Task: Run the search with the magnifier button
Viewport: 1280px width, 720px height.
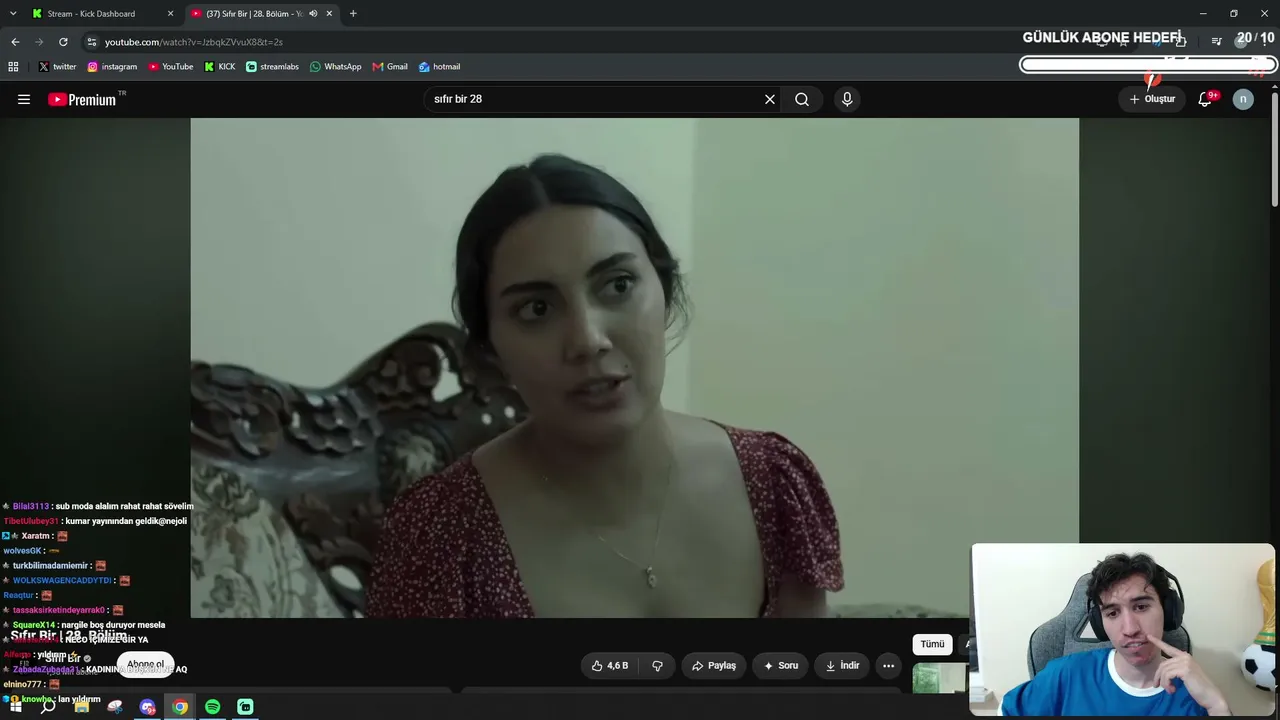Action: coord(802,99)
